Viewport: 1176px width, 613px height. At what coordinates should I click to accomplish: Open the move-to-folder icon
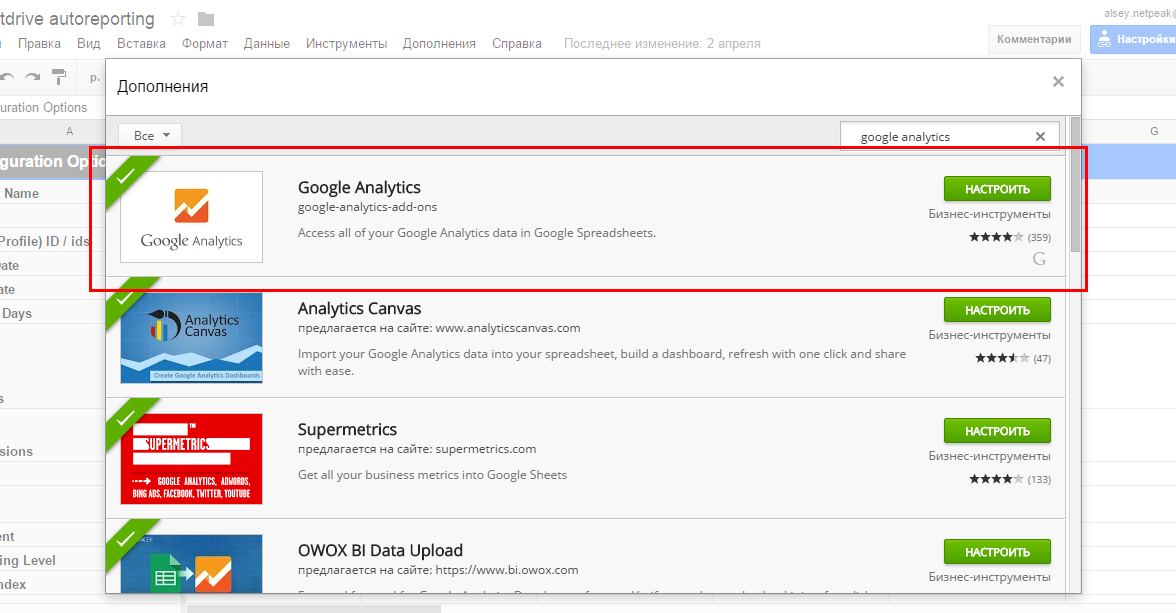[x=206, y=19]
